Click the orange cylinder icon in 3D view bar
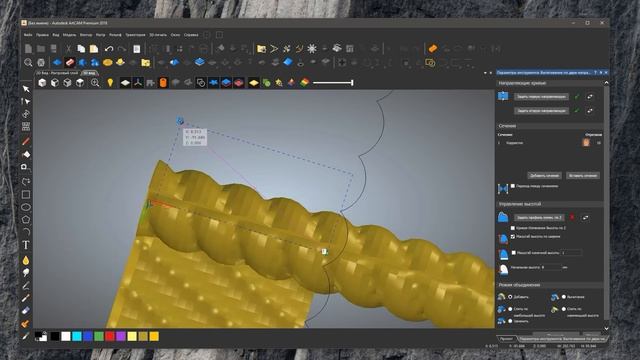Screen dimensions: 640x360 click(x=163, y=83)
